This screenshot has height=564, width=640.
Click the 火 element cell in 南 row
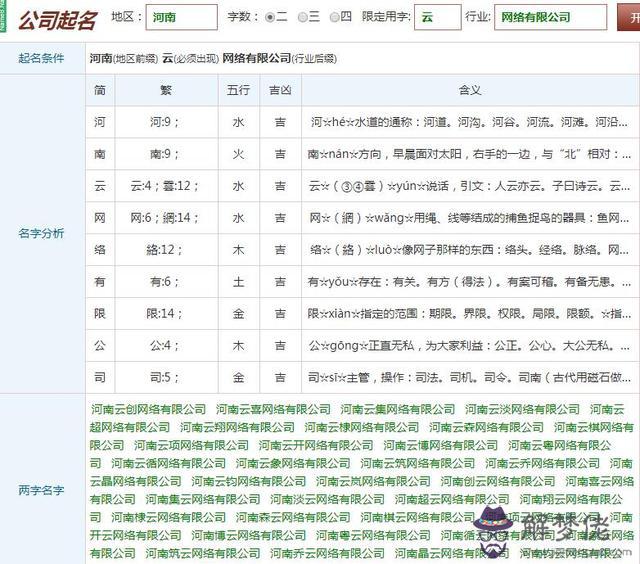tap(238, 154)
